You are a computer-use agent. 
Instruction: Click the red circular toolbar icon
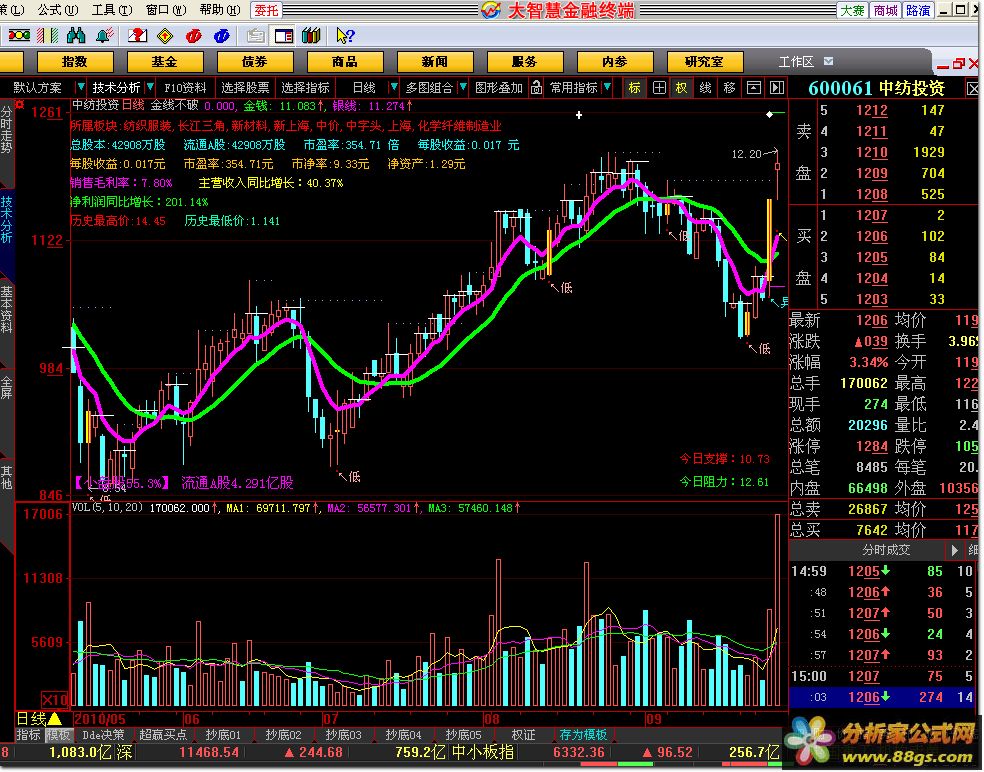point(193,36)
